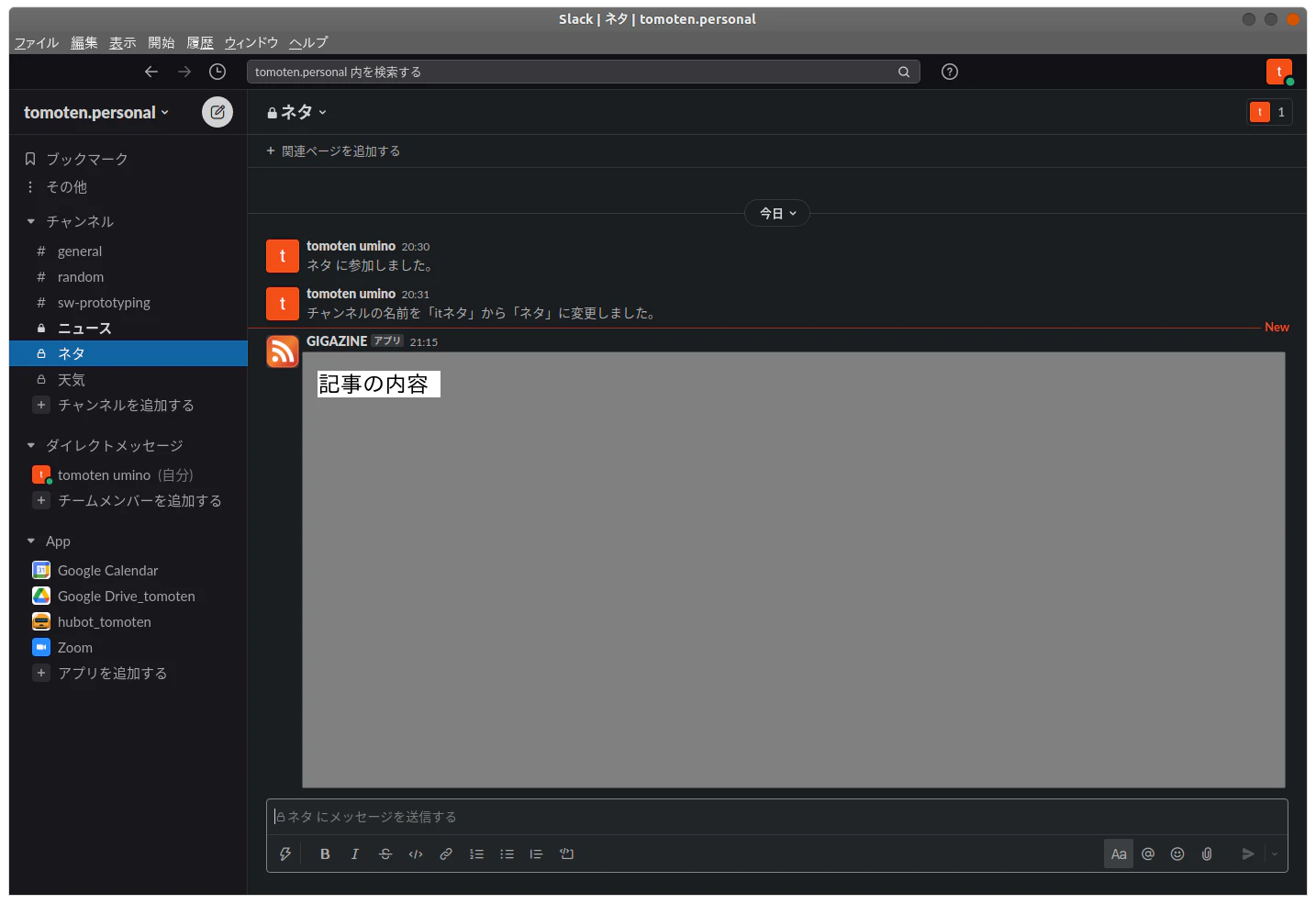Open the shortcuts lightning bolt icon

pyautogui.click(x=285, y=854)
